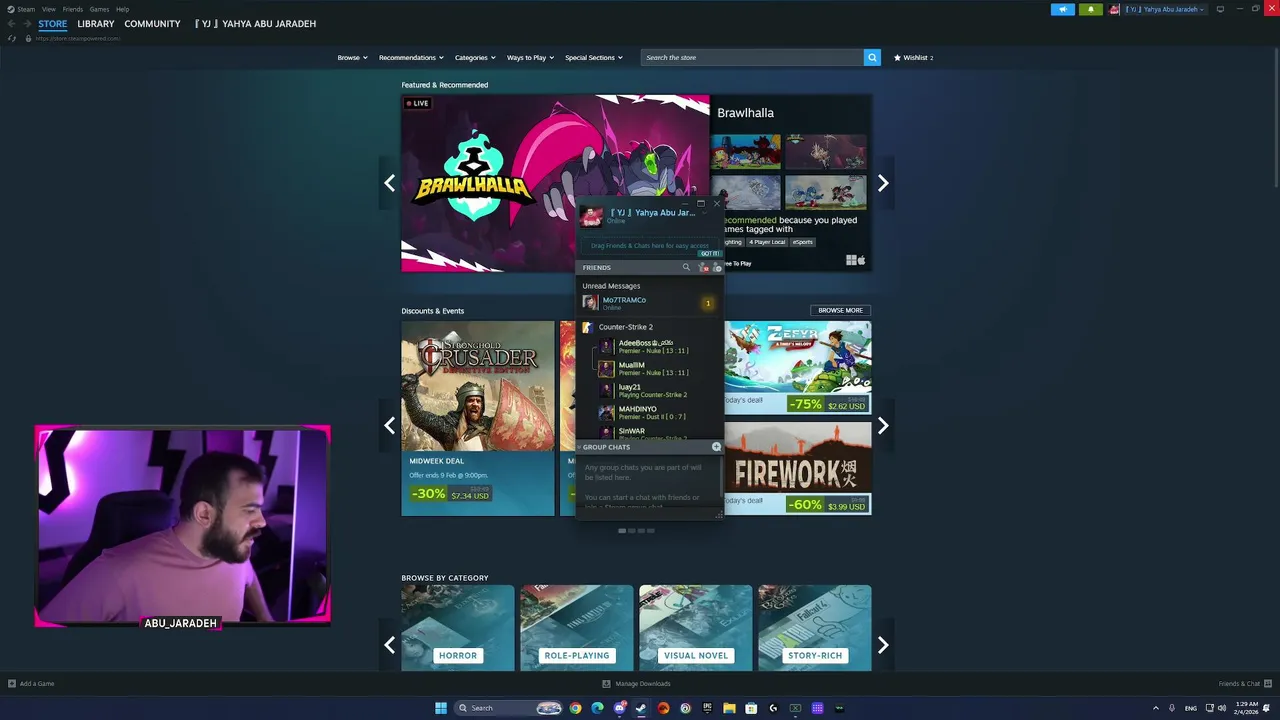Open Microsoft Edge from the taskbar
1280x720 pixels.
point(597,708)
